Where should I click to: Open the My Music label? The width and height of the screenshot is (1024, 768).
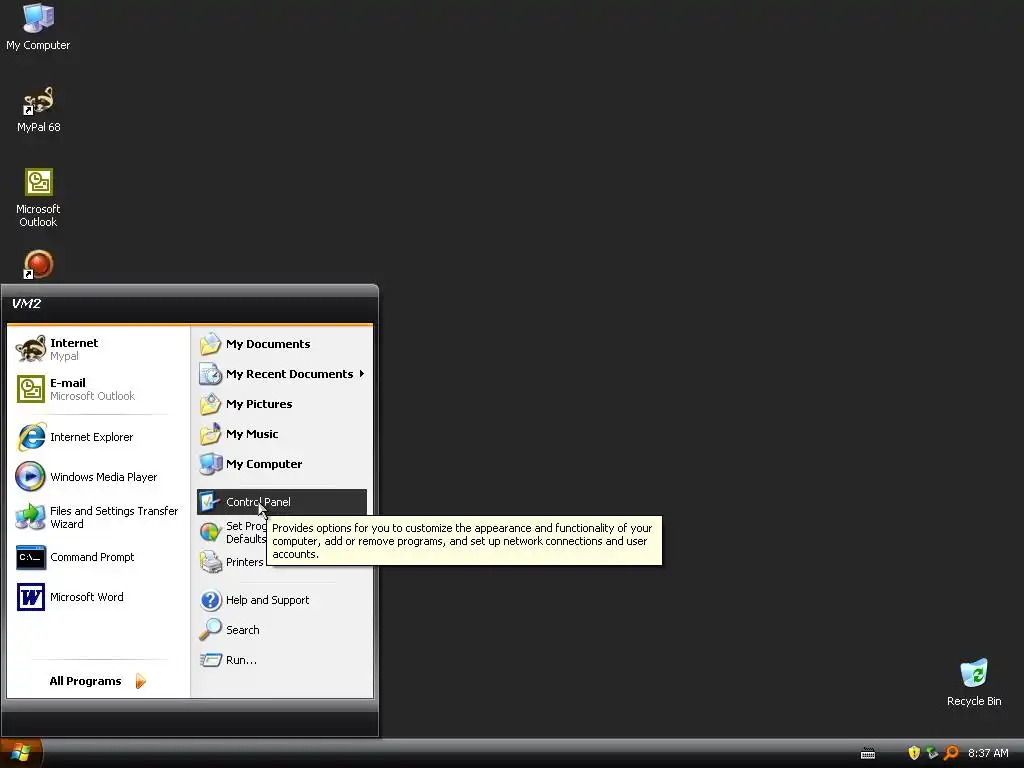tap(252, 434)
